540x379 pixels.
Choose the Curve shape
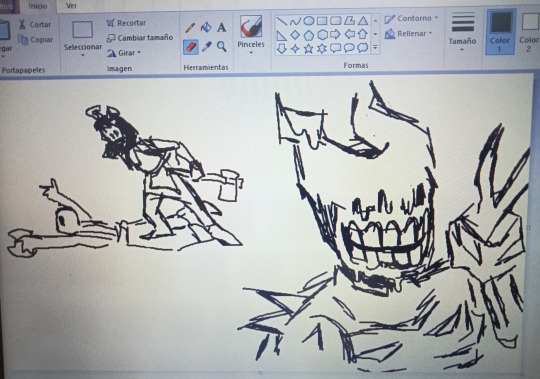coord(295,21)
